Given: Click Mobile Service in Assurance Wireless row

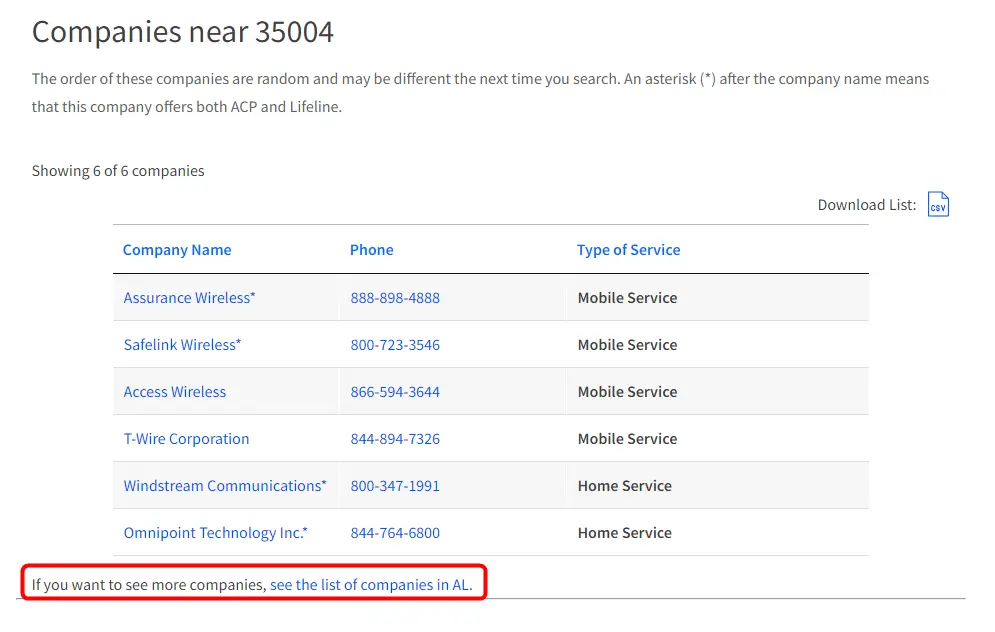Looking at the screenshot, I should point(628,298).
